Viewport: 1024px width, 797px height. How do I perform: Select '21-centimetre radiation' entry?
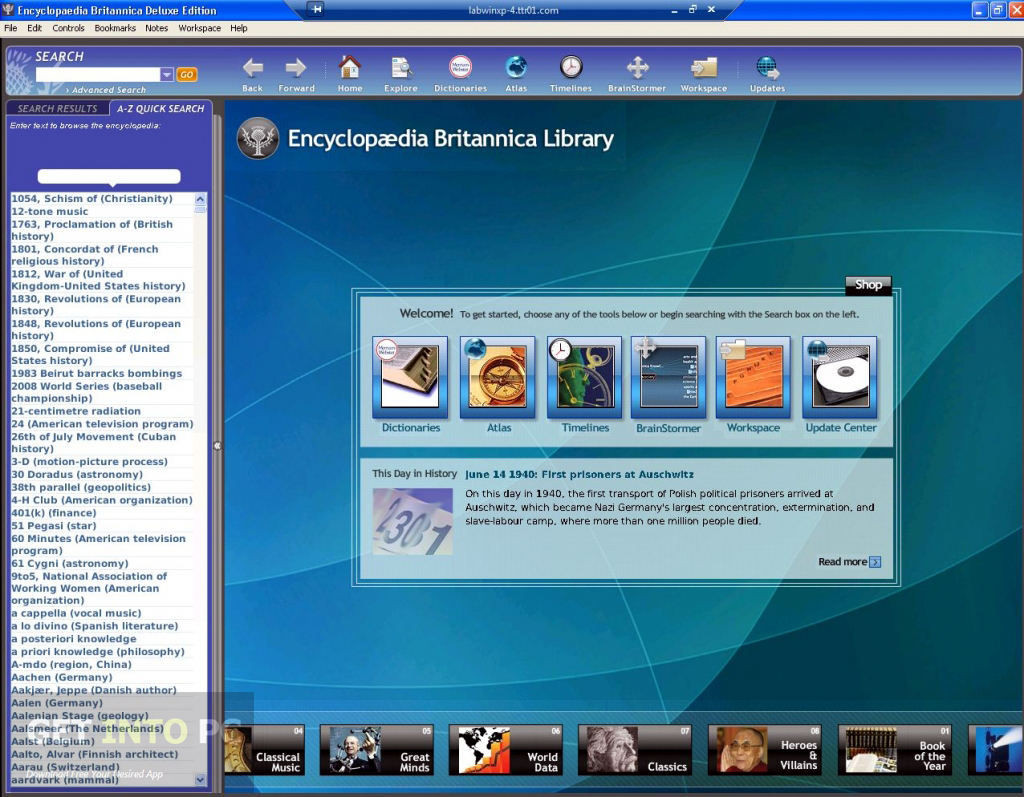pyautogui.click(x=76, y=411)
